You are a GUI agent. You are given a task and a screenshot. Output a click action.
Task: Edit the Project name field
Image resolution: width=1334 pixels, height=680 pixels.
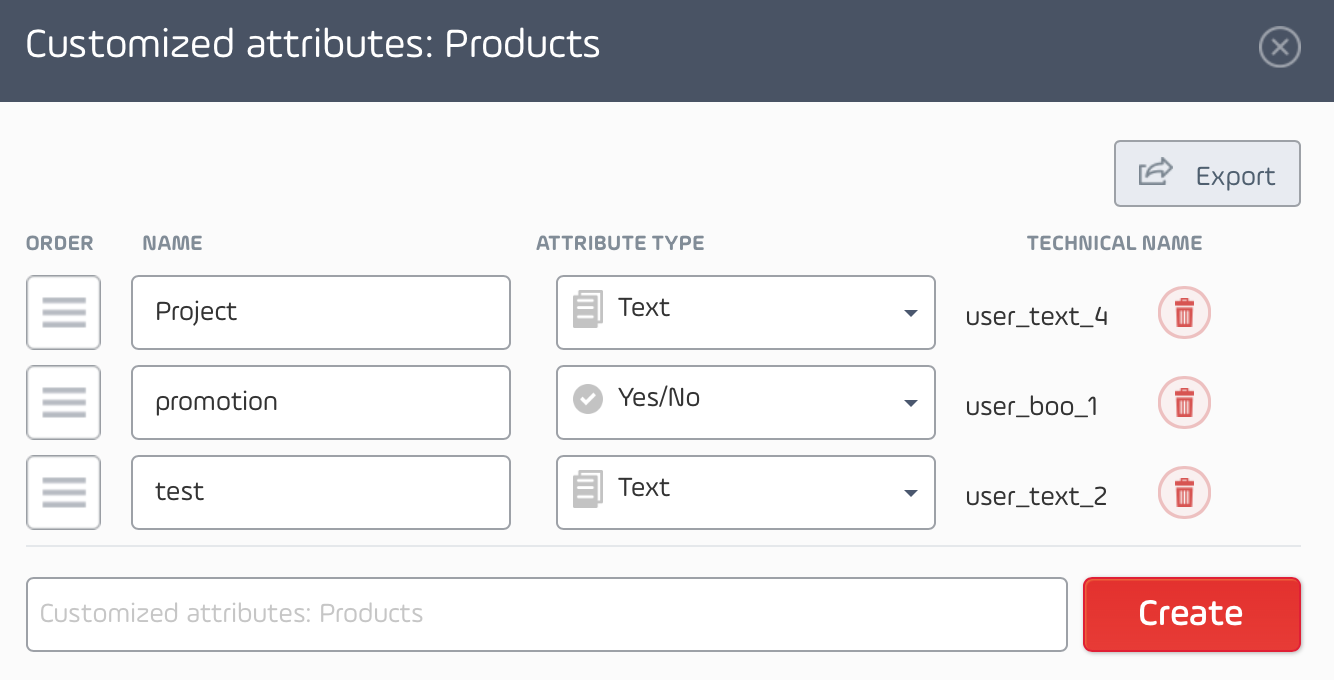(x=321, y=313)
